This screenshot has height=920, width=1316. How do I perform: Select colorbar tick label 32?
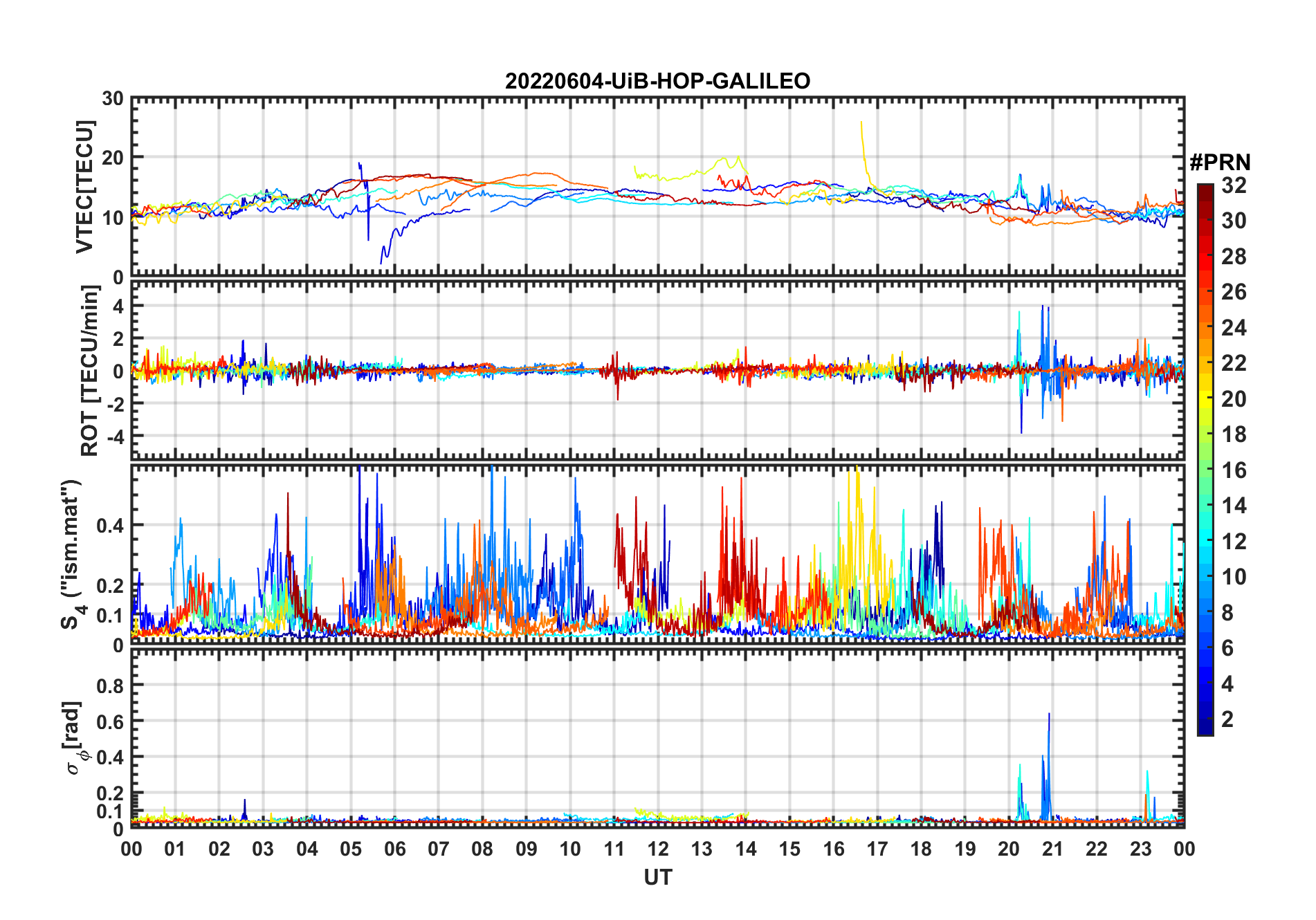tap(1234, 185)
